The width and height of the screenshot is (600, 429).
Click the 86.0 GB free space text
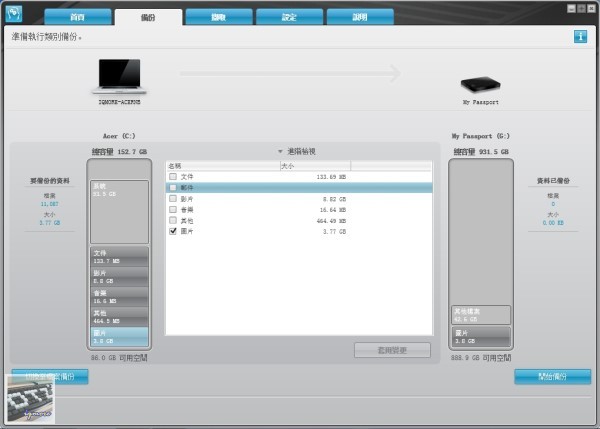pyautogui.click(x=119, y=358)
